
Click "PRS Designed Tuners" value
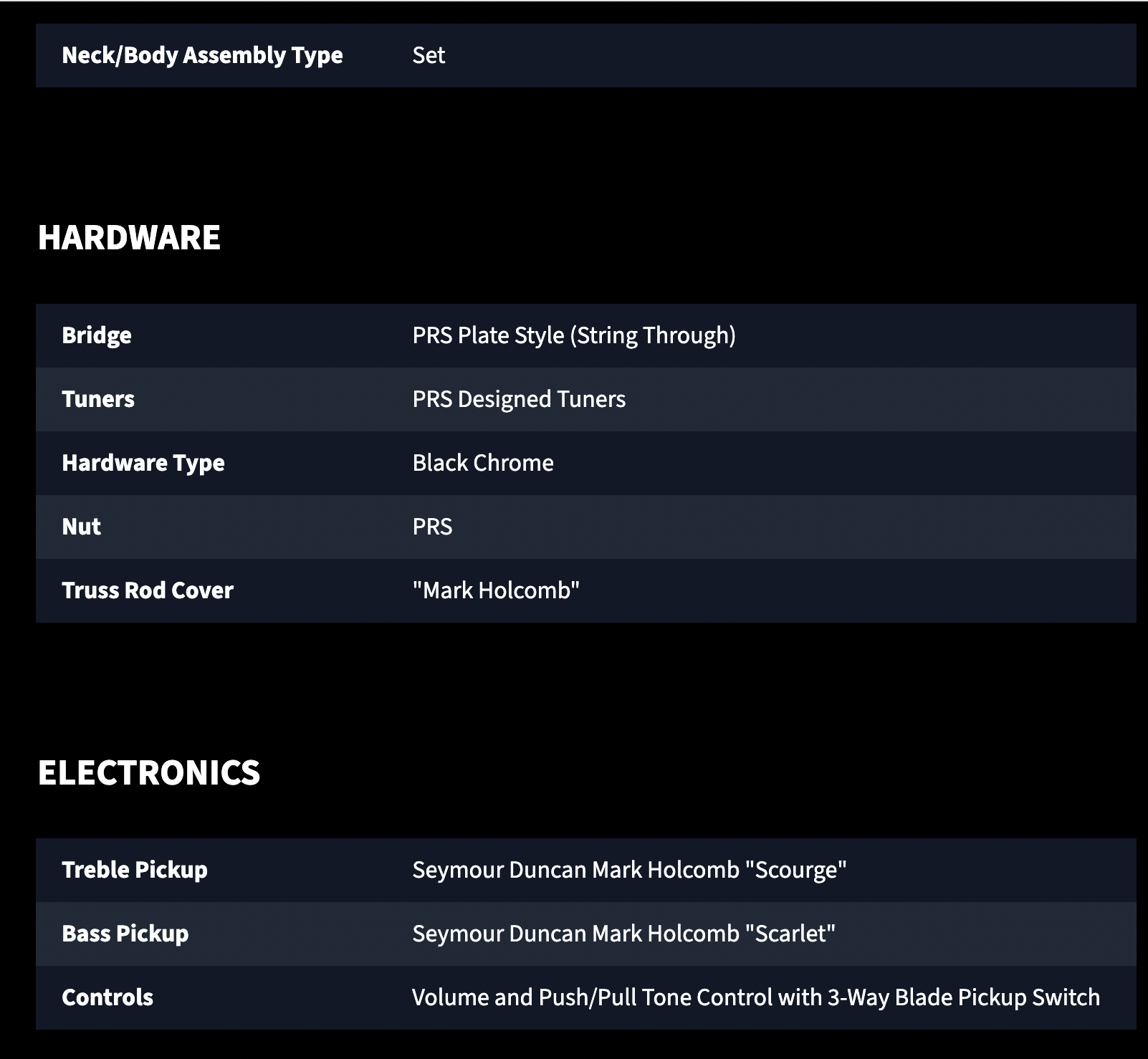coord(519,399)
